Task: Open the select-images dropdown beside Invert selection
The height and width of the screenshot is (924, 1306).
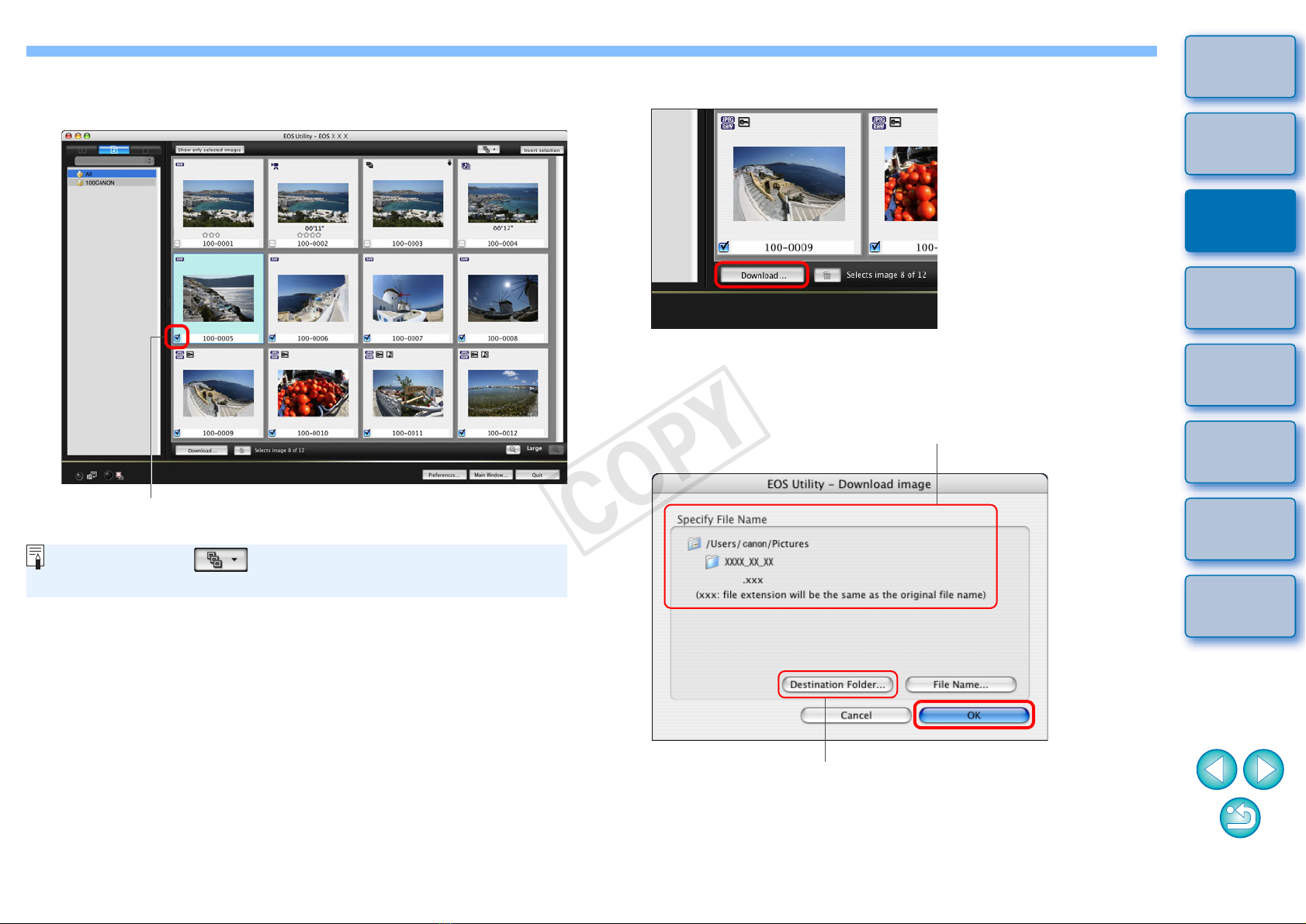Action: pyautogui.click(x=488, y=150)
